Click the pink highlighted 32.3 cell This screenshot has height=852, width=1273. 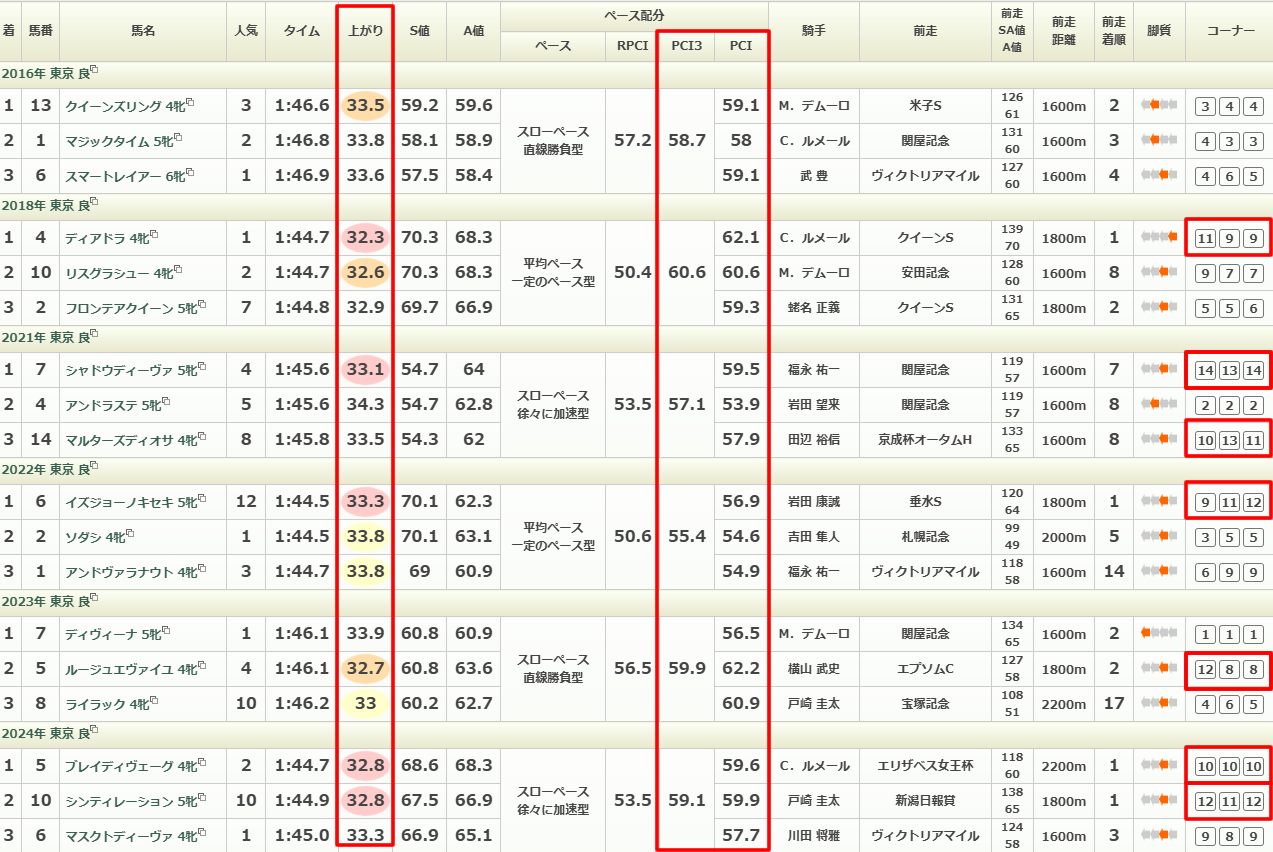coord(365,238)
